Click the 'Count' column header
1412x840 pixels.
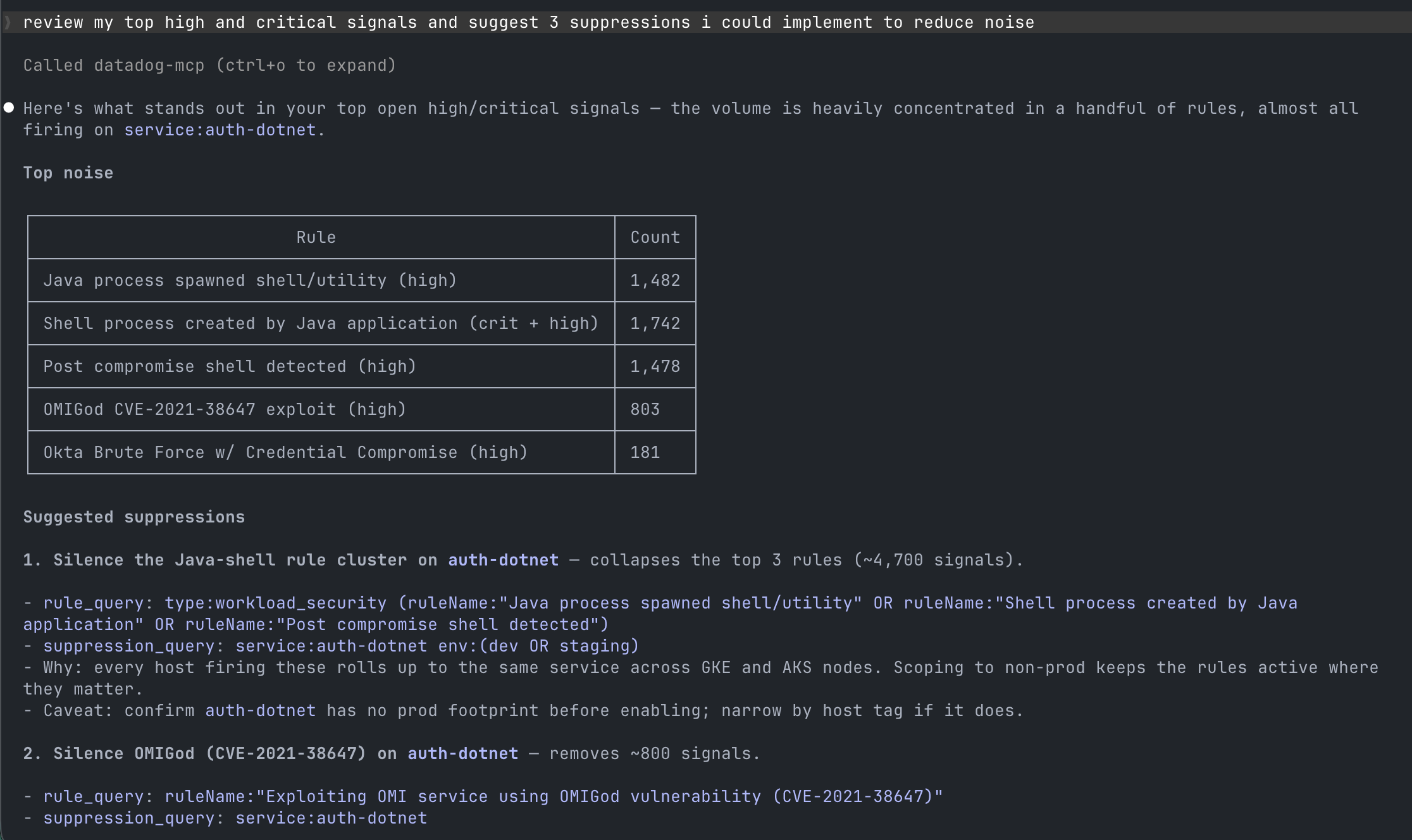tap(655, 238)
